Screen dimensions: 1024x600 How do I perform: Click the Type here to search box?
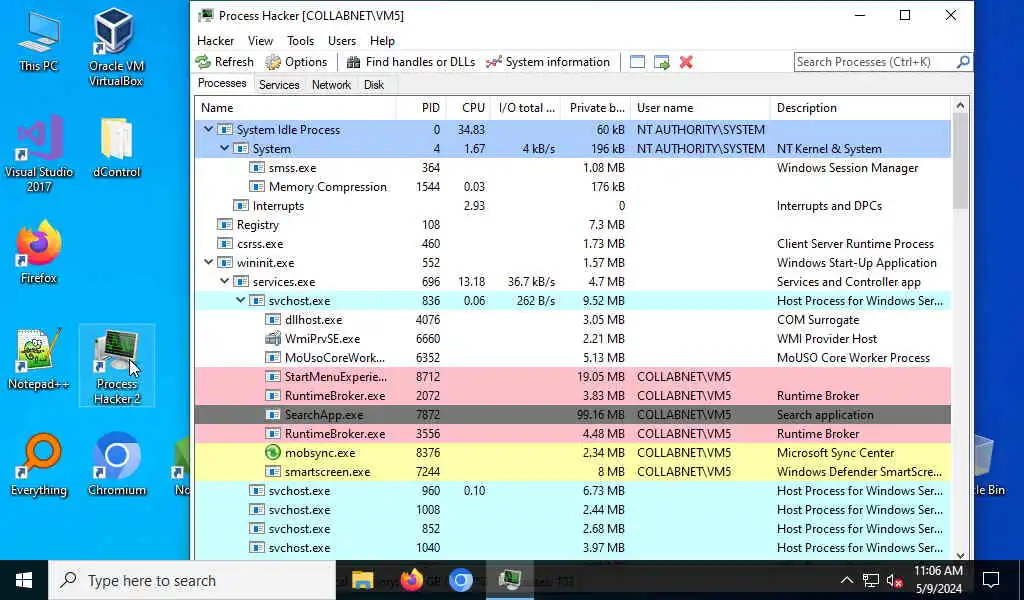click(191, 580)
